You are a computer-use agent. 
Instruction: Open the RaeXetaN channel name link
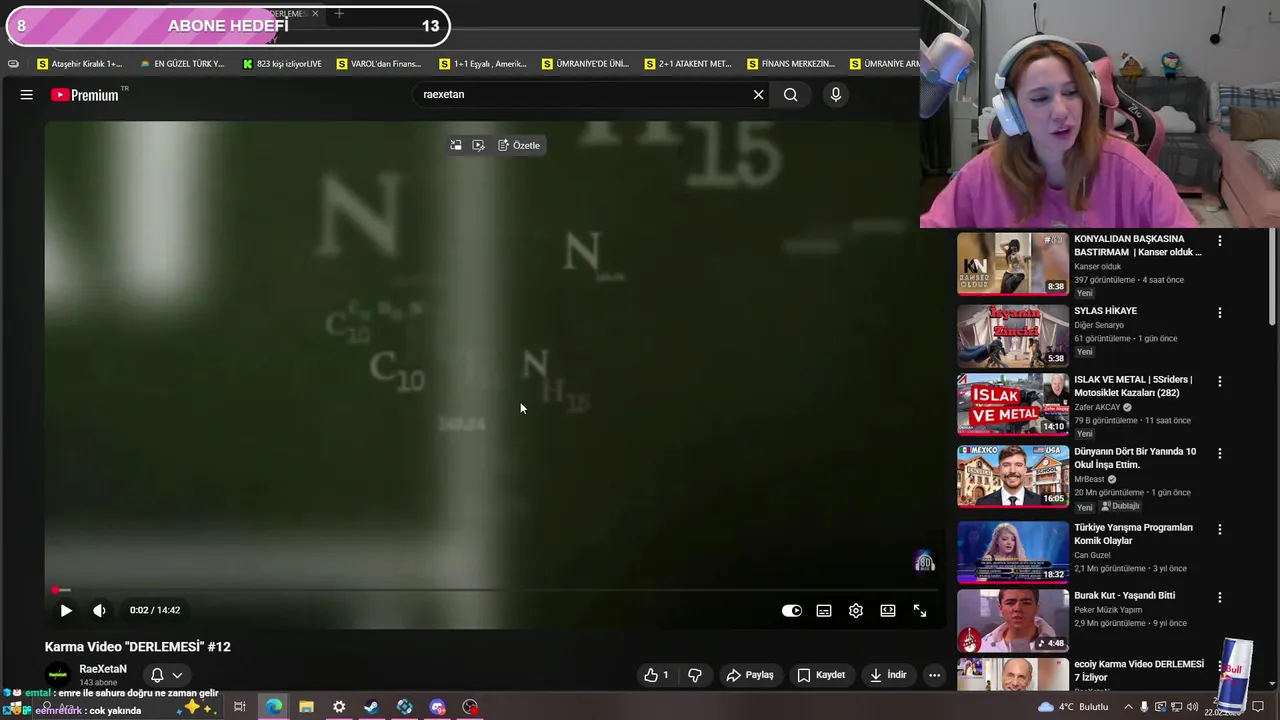point(103,669)
